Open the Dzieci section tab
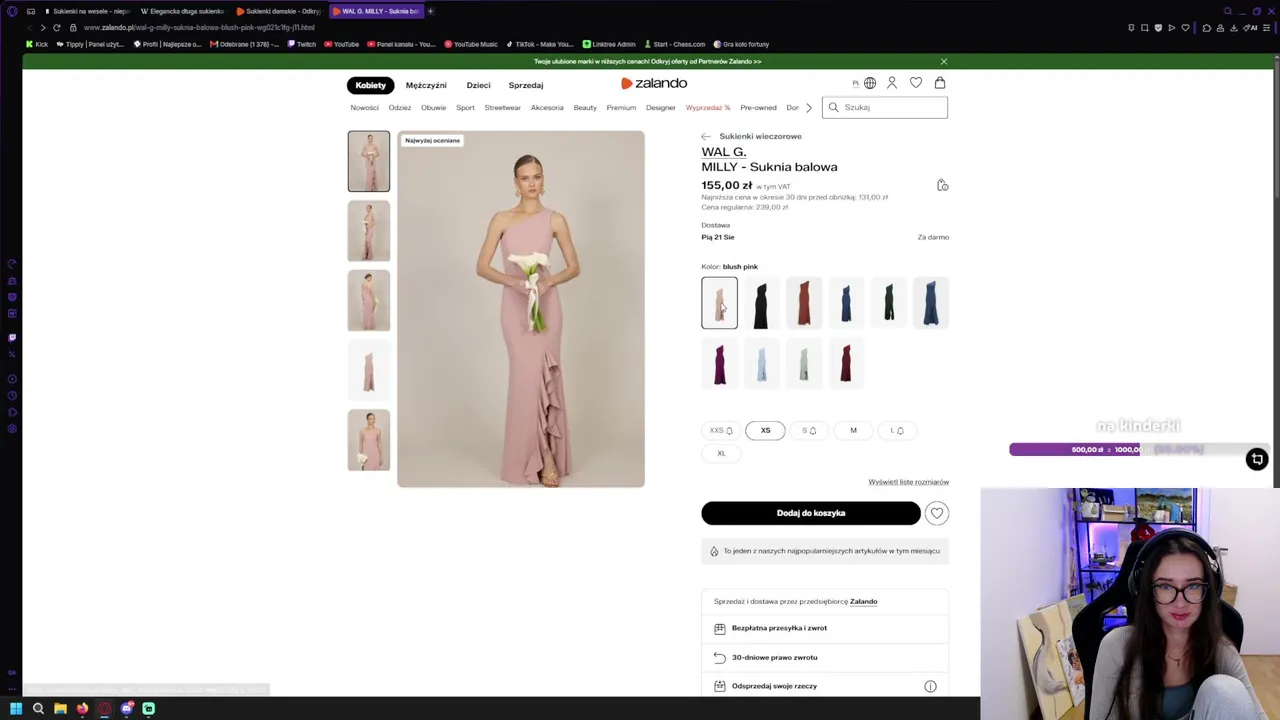Viewport: 1280px width, 720px height. point(478,85)
